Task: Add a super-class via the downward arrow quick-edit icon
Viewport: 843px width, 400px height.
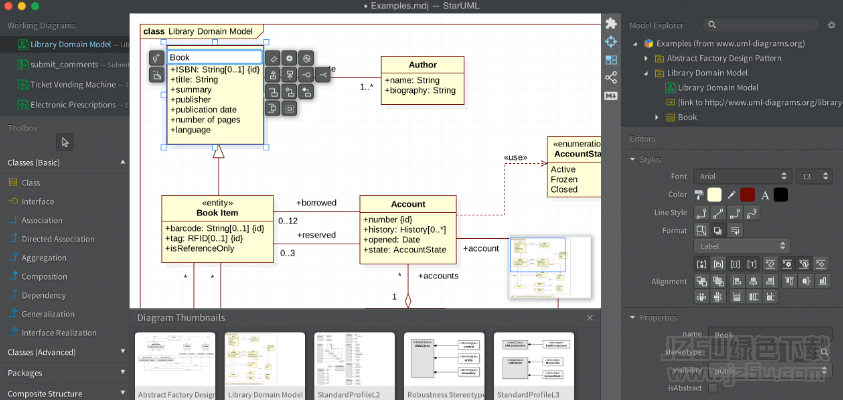Action: click(x=290, y=75)
